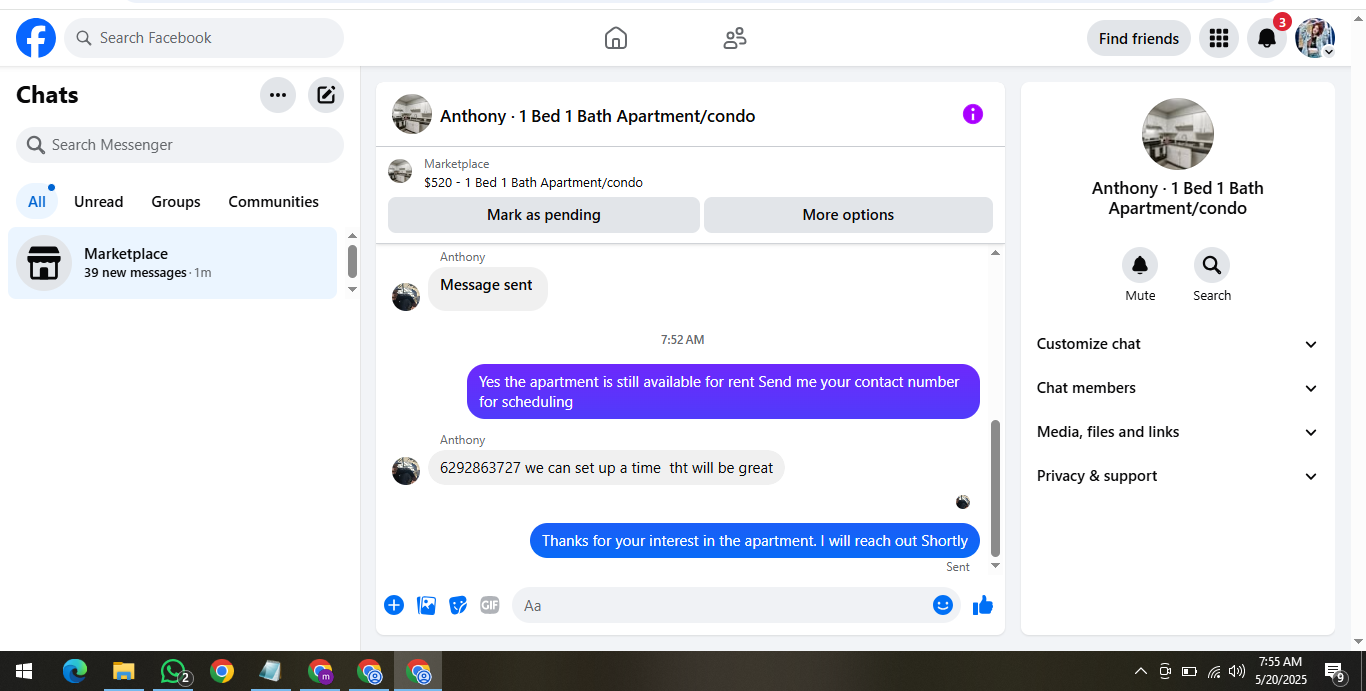Expand the Customize chat section
The height and width of the screenshot is (691, 1366).
pos(1178,344)
